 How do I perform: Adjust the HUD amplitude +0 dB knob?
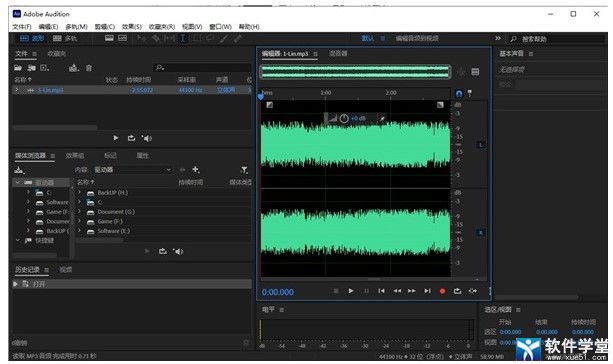(344, 118)
